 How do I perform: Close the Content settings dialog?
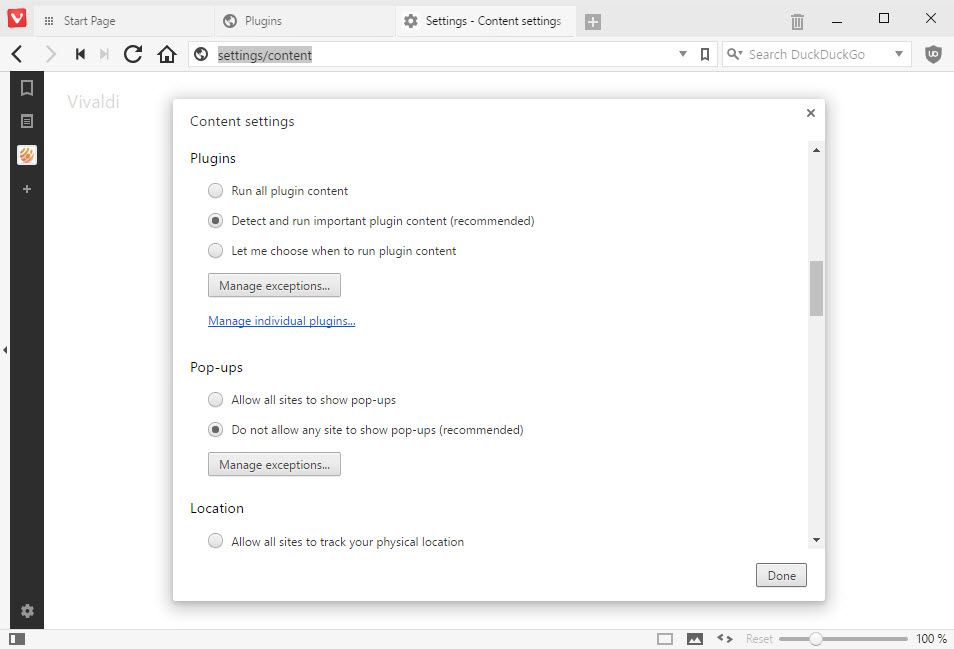(x=810, y=113)
